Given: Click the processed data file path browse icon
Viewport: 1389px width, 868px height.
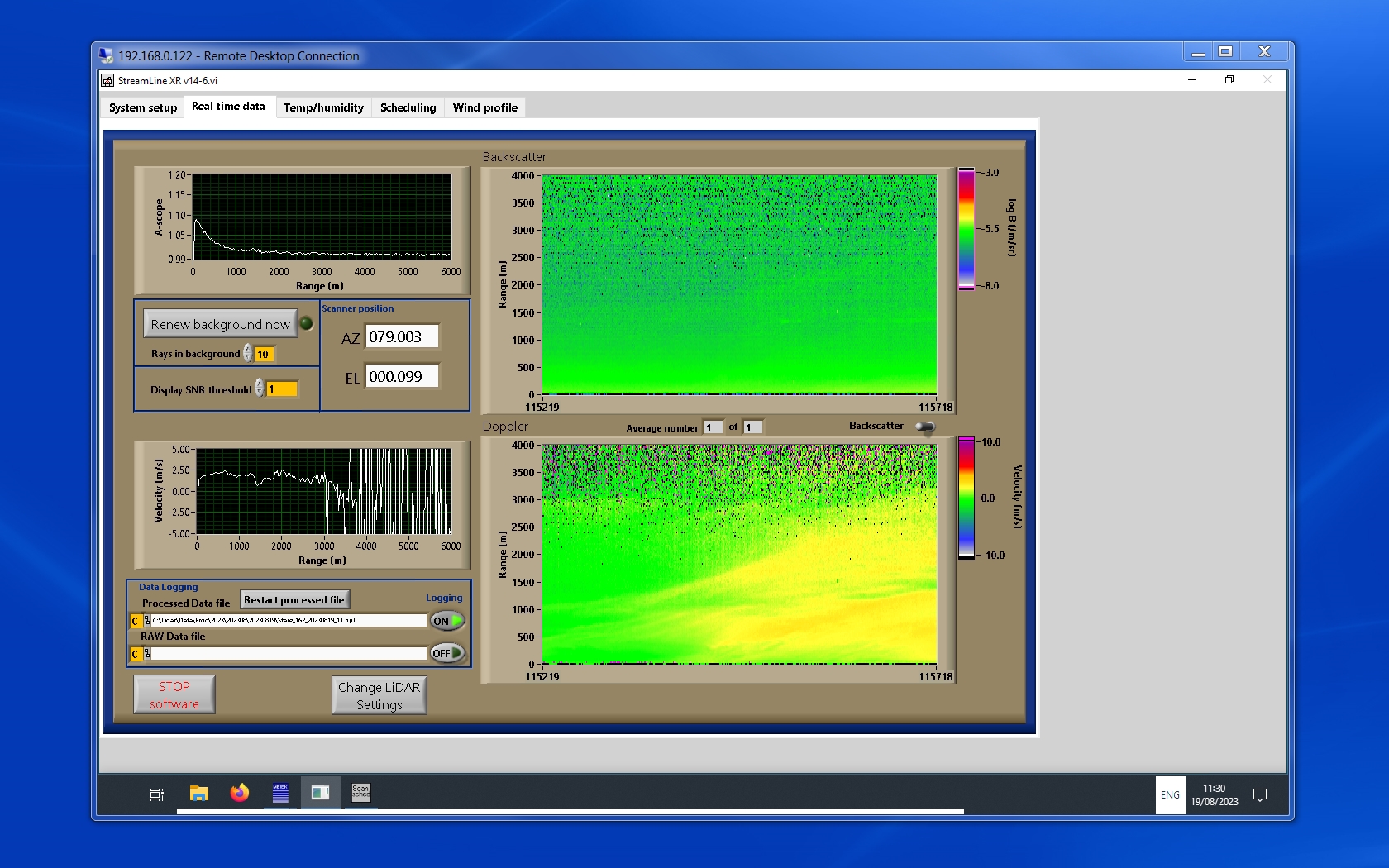Looking at the screenshot, I should coord(147,621).
